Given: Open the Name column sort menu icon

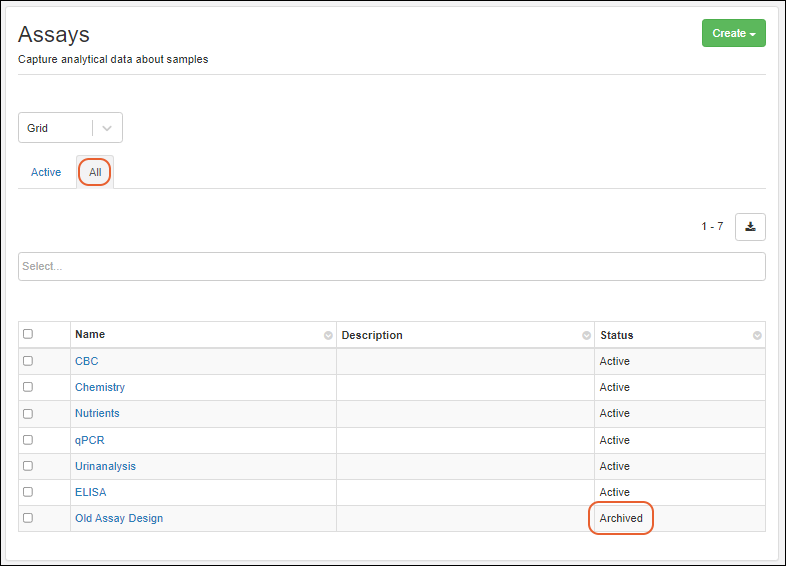Looking at the screenshot, I should coord(328,336).
